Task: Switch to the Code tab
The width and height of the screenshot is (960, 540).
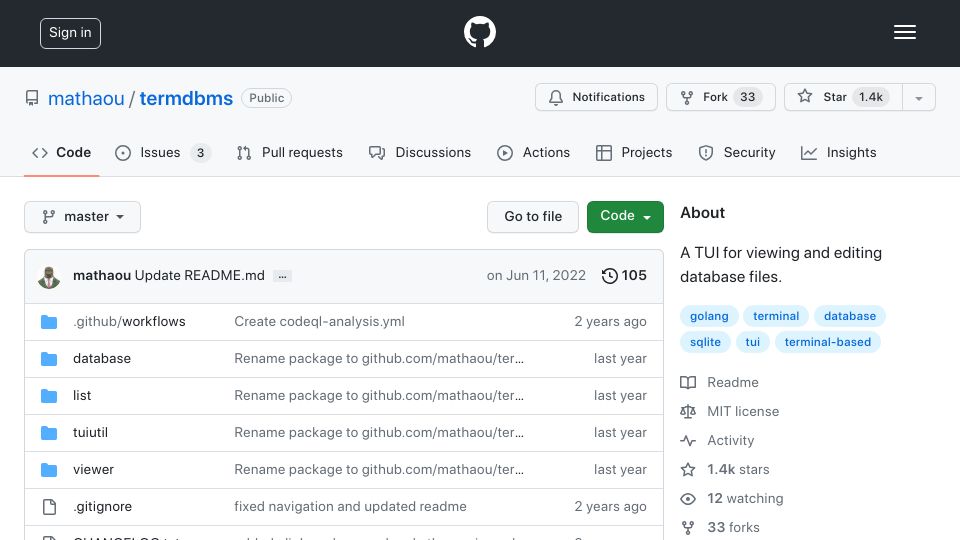Action: pyautogui.click(x=61, y=152)
